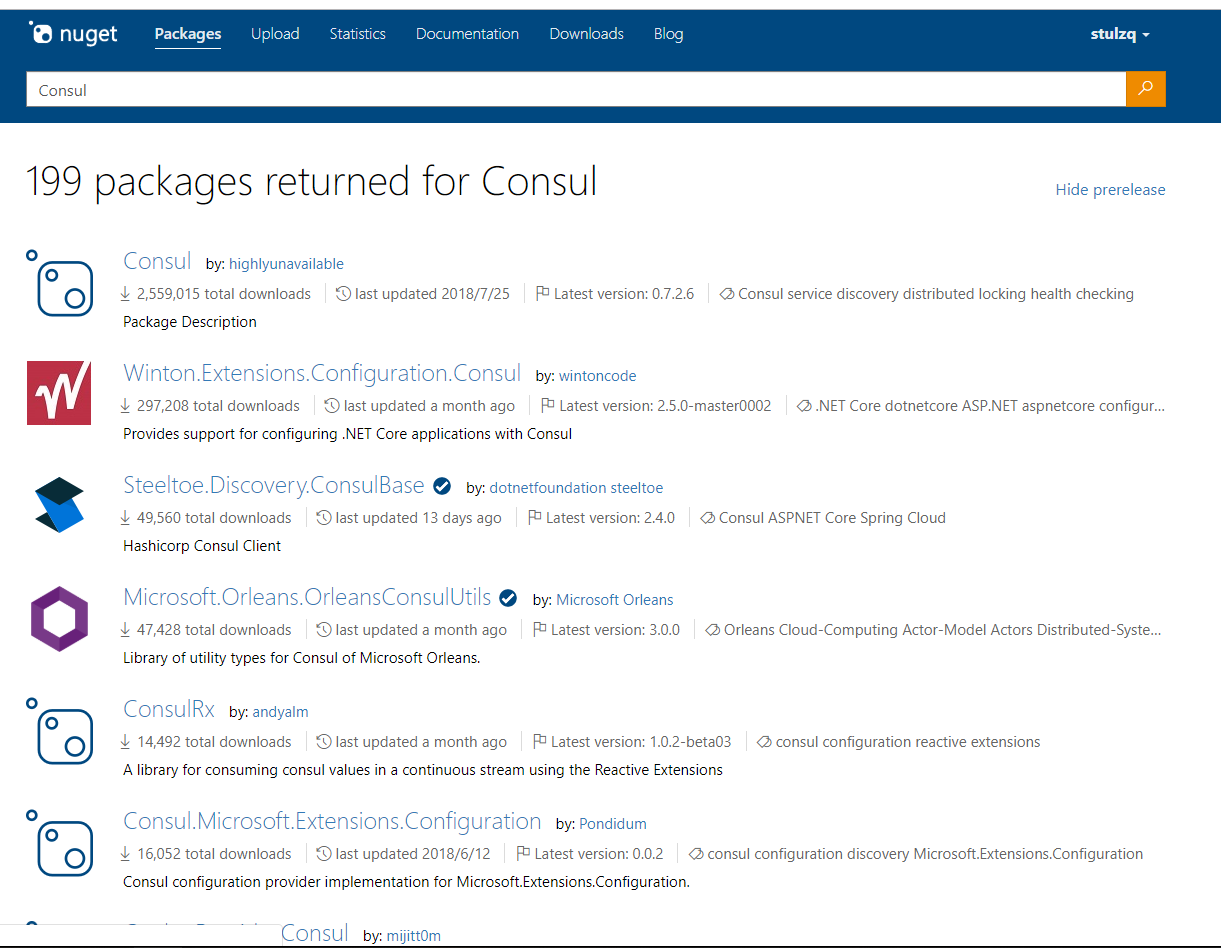Screen dimensions: 1221x948
Task: Open the stulzq account dropdown
Action: [x=1120, y=34]
